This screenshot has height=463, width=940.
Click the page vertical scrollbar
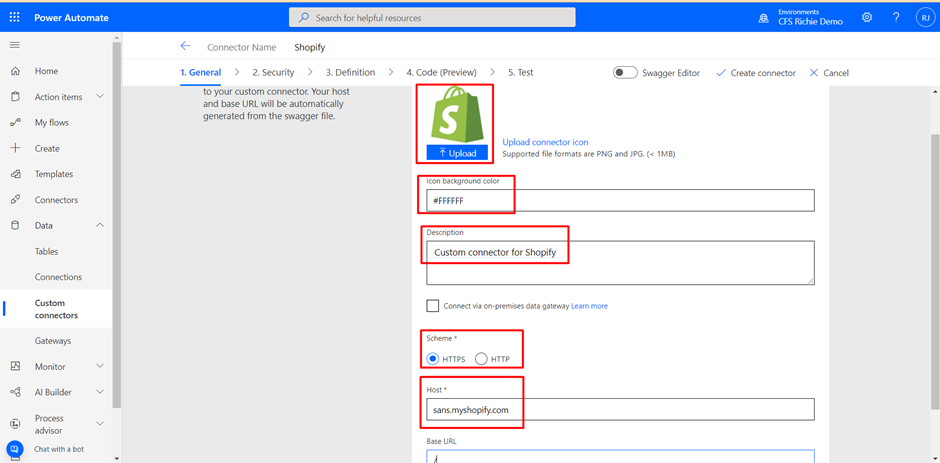tap(935, 270)
